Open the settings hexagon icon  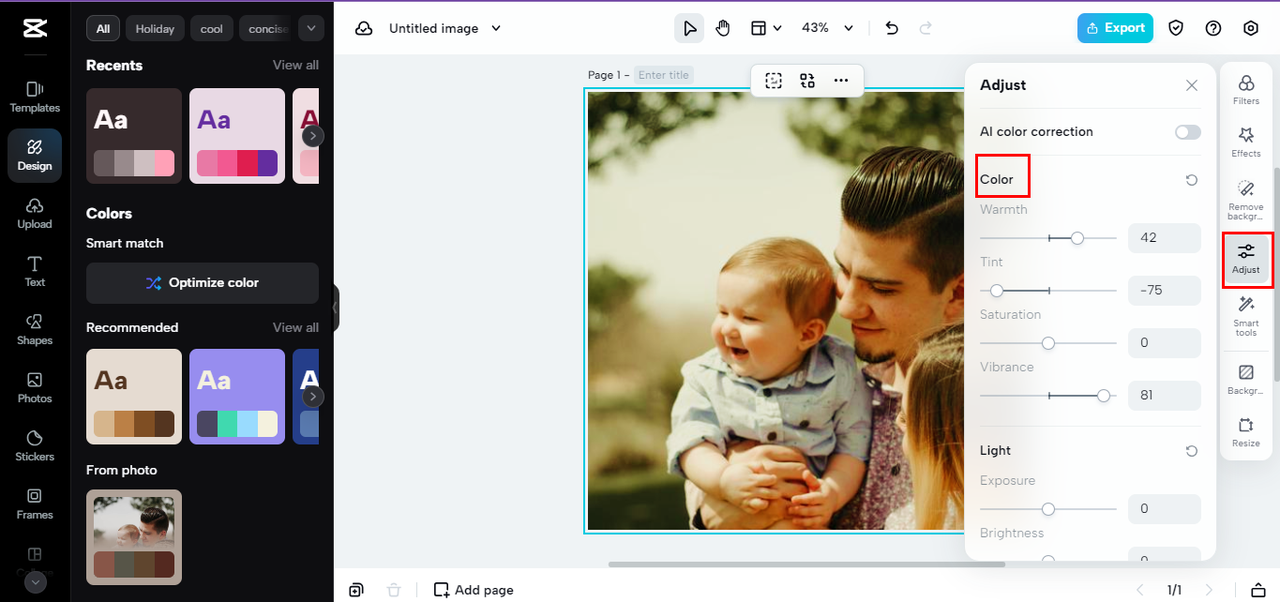tap(1251, 28)
